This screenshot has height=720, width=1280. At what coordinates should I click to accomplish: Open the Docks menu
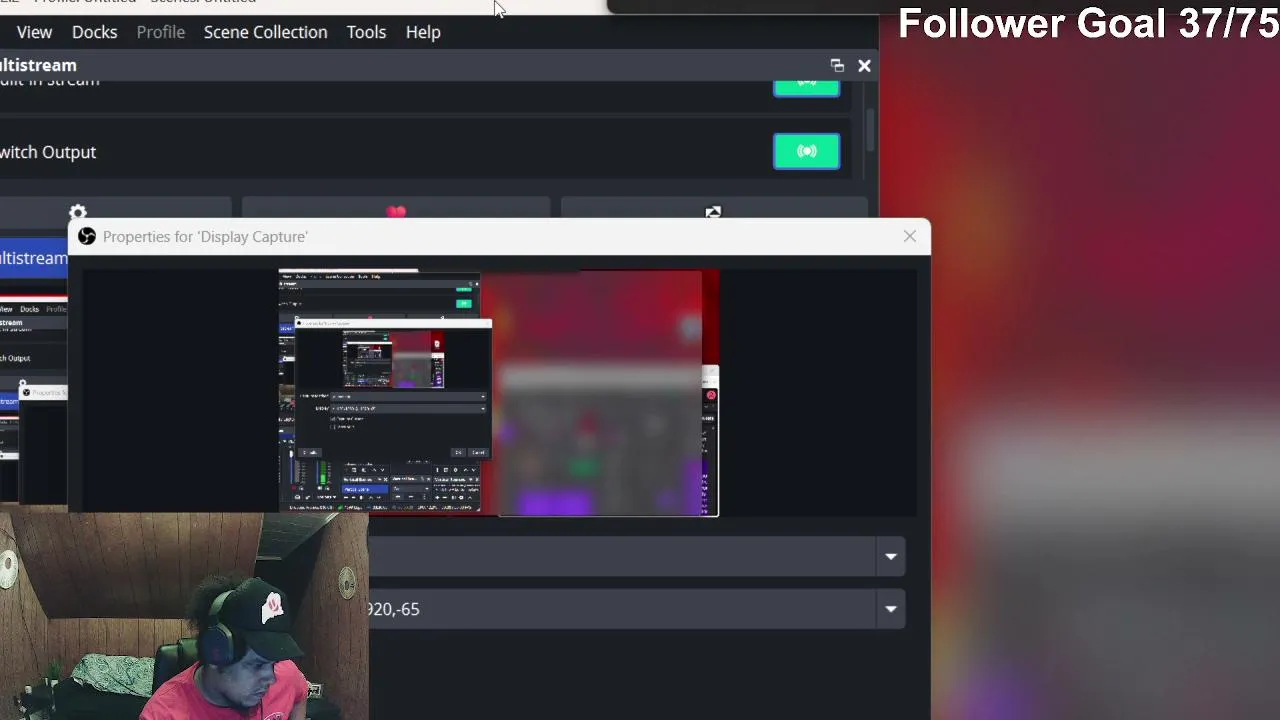pos(94,32)
